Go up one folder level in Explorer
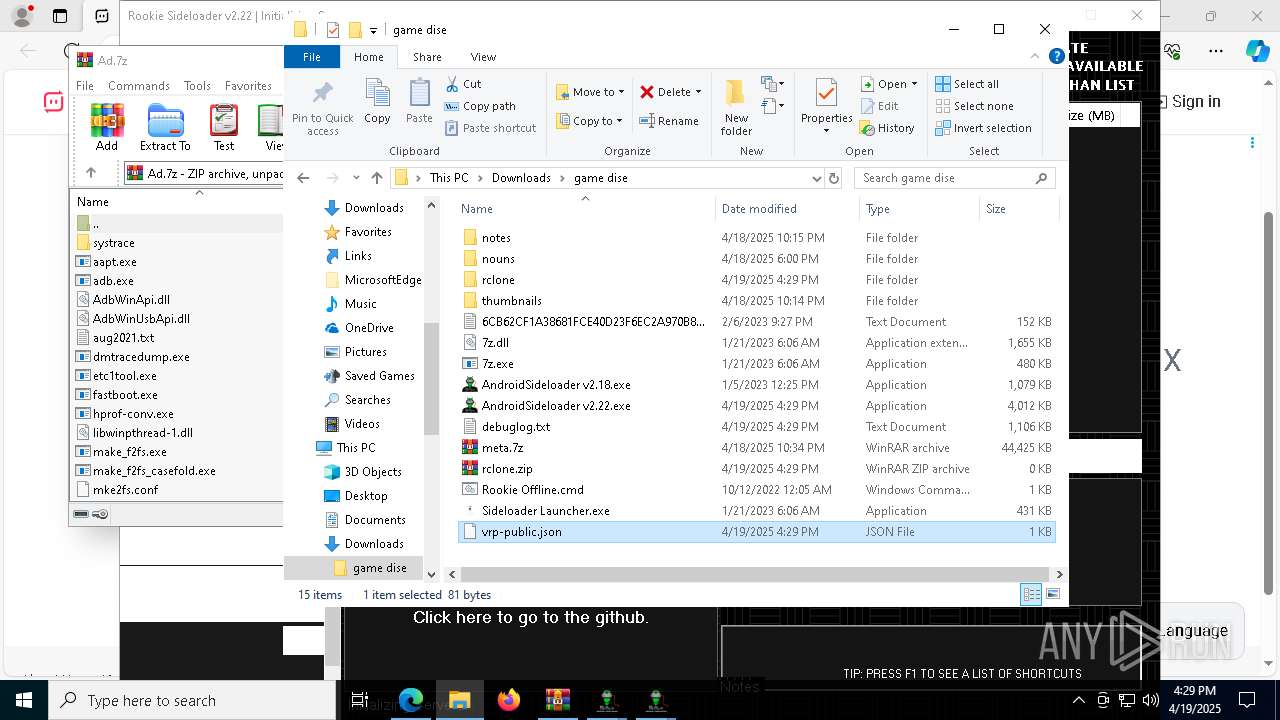The image size is (1280, 720). pos(376,178)
